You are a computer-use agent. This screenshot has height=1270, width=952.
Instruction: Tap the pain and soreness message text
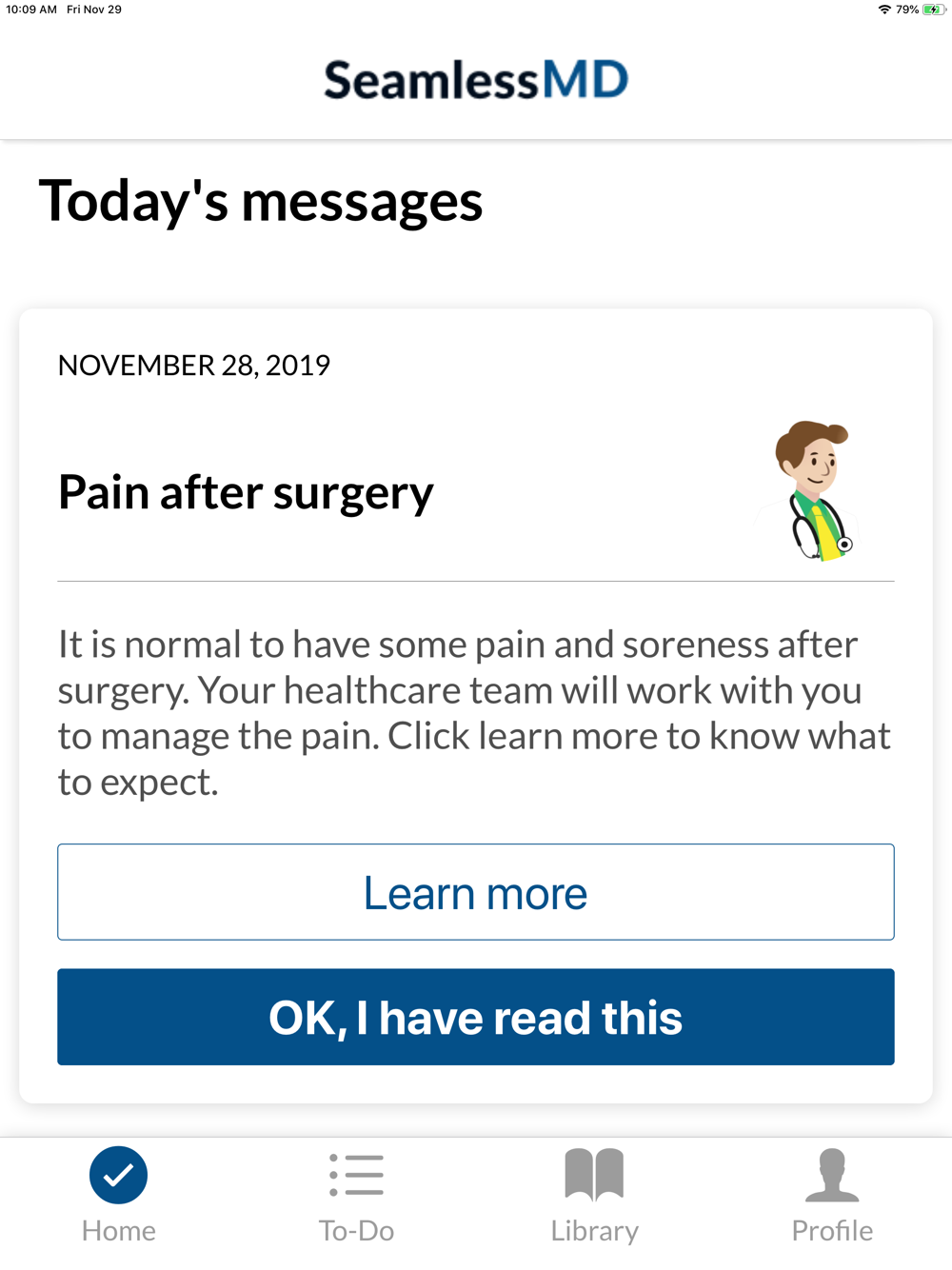click(474, 713)
